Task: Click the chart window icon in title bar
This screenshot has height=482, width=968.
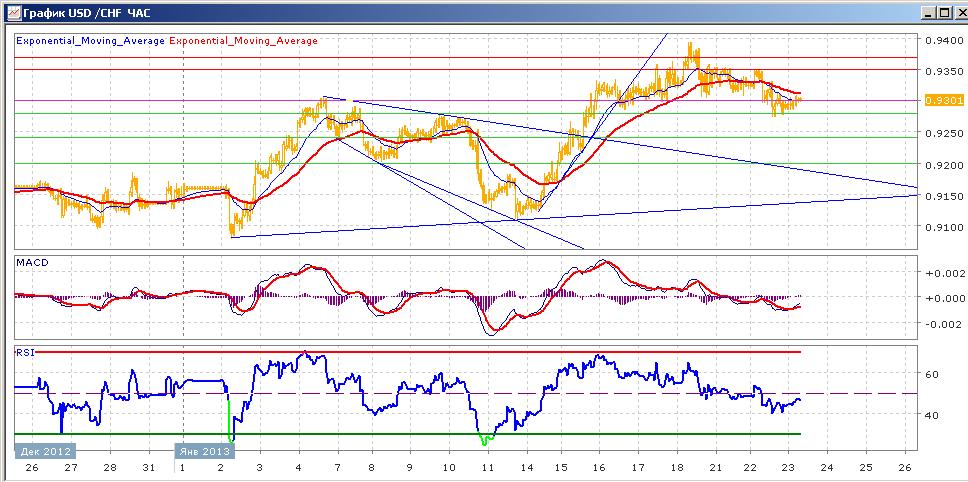Action: coord(12,12)
